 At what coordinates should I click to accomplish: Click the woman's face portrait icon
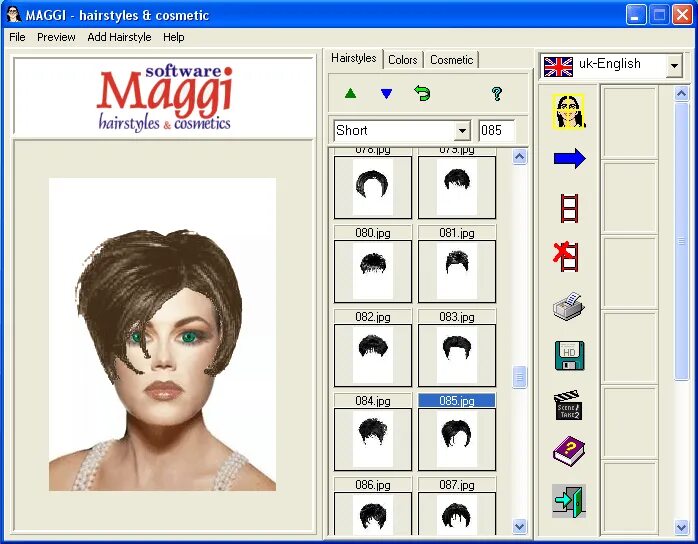click(569, 111)
